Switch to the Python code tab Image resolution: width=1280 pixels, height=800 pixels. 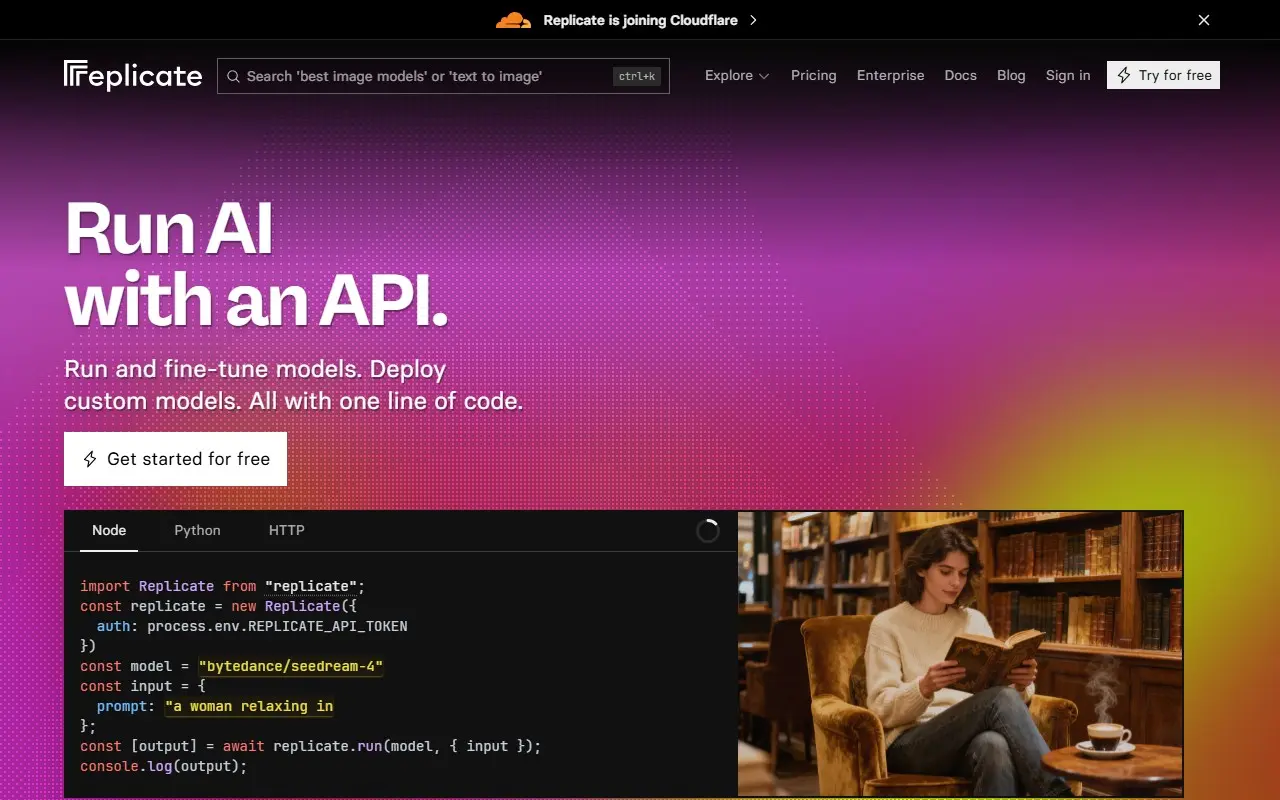(x=197, y=531)
